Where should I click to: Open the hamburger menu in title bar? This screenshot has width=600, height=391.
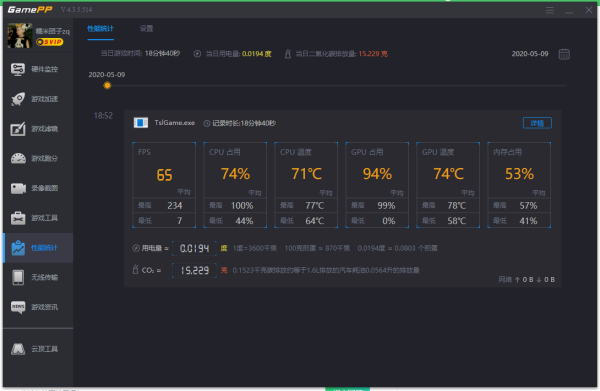tap(550, 10)
